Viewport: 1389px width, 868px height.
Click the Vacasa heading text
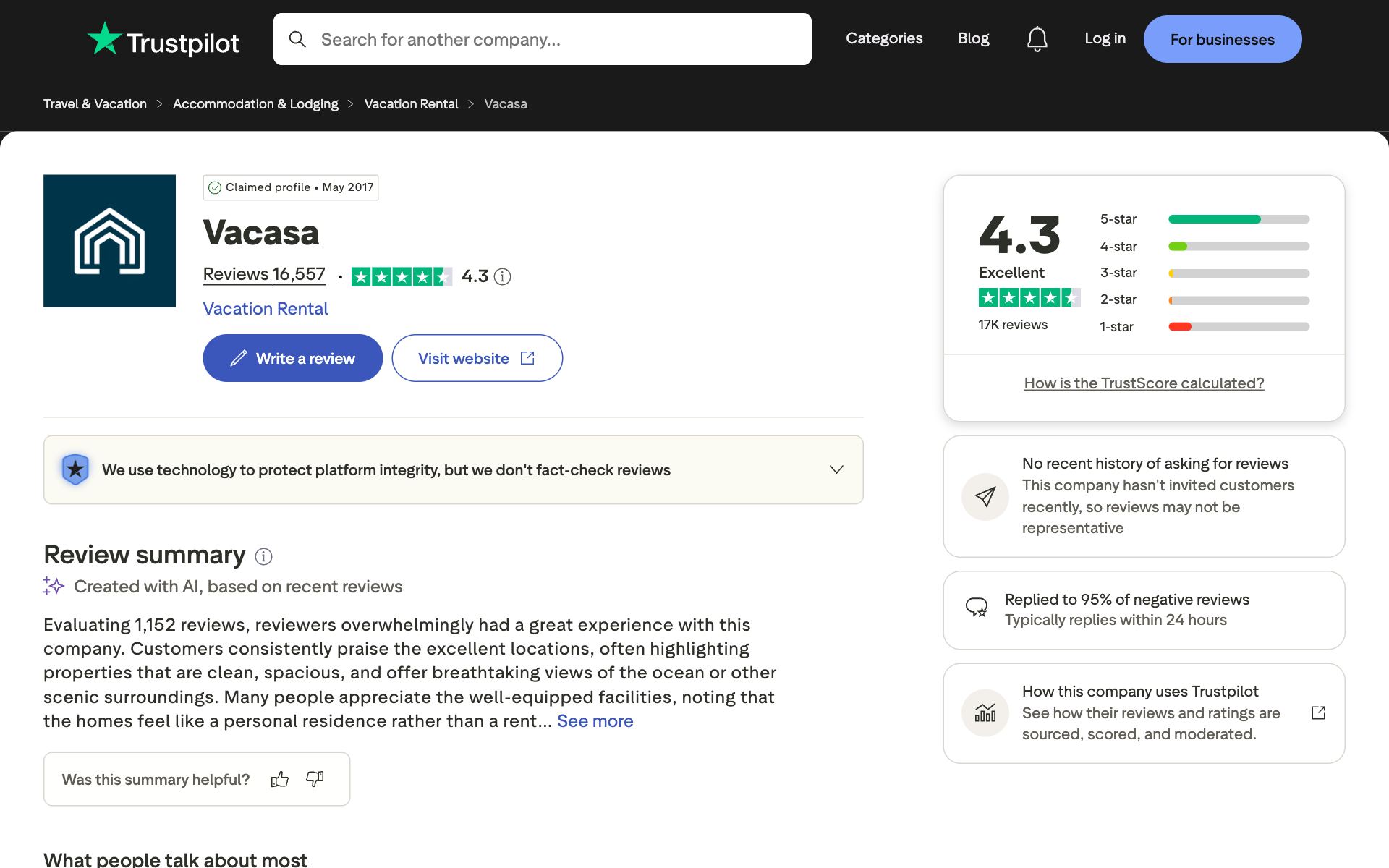[x=260, y=233]
